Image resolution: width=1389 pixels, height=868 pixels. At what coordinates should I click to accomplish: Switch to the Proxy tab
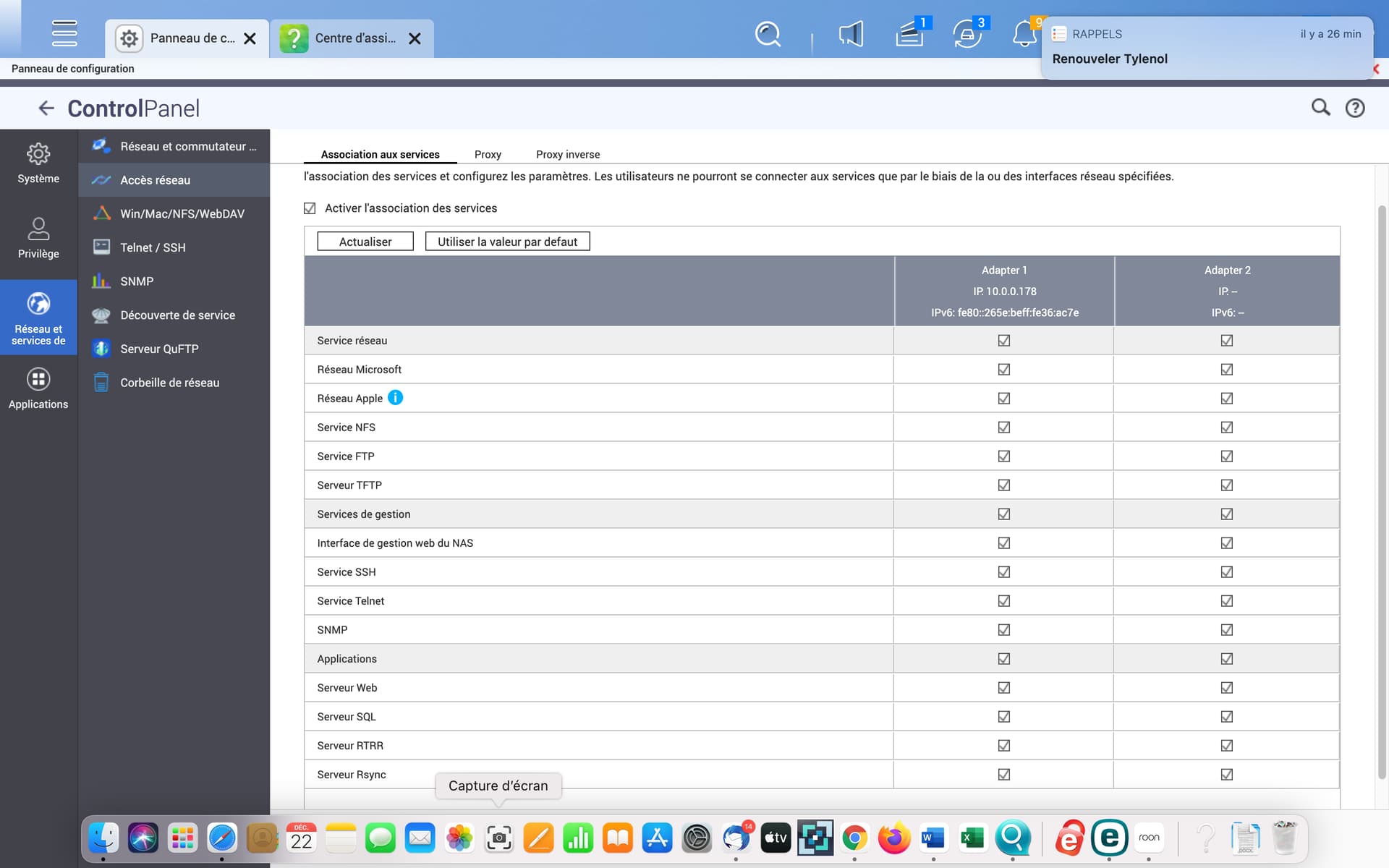(x=488, y=154)
